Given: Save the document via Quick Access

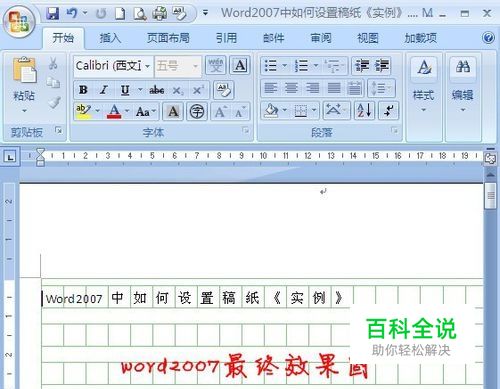Looking at the screenshot, I should pos(52,14).
